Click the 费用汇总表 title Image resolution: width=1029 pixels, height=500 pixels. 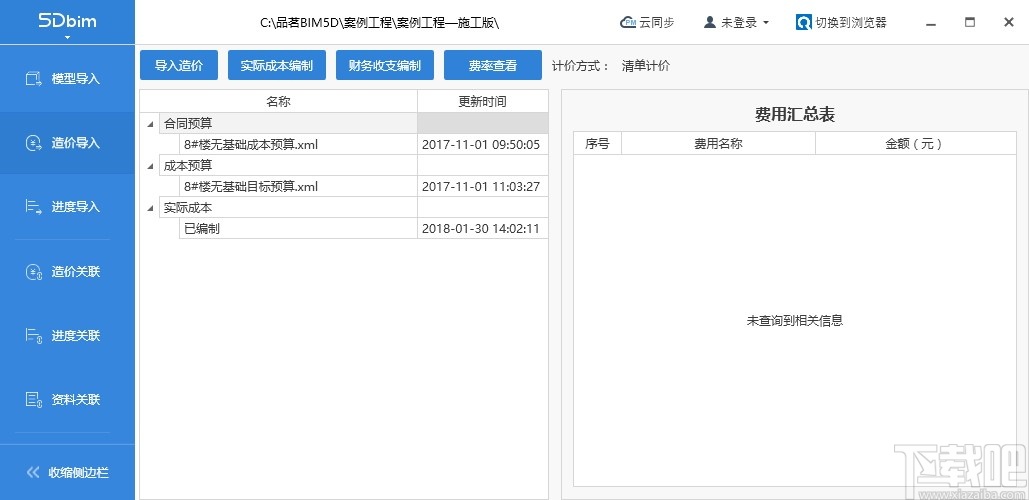[x=795, y=115]
